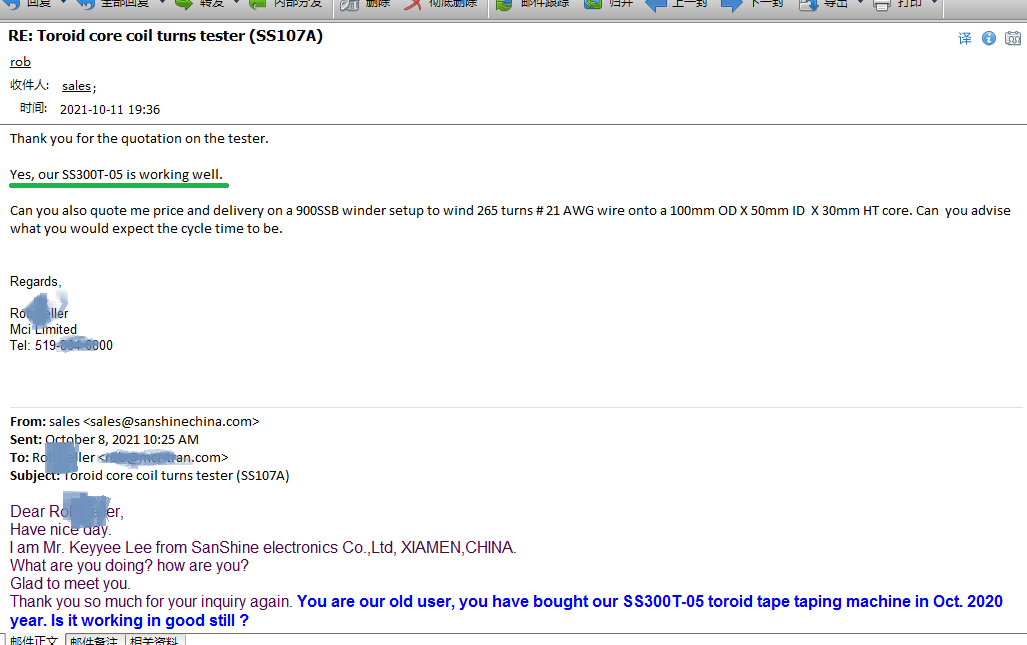Click the Reply (回复) toolbar button
The width and height of the screenshot is (1027, 645).
click(27, 4)
